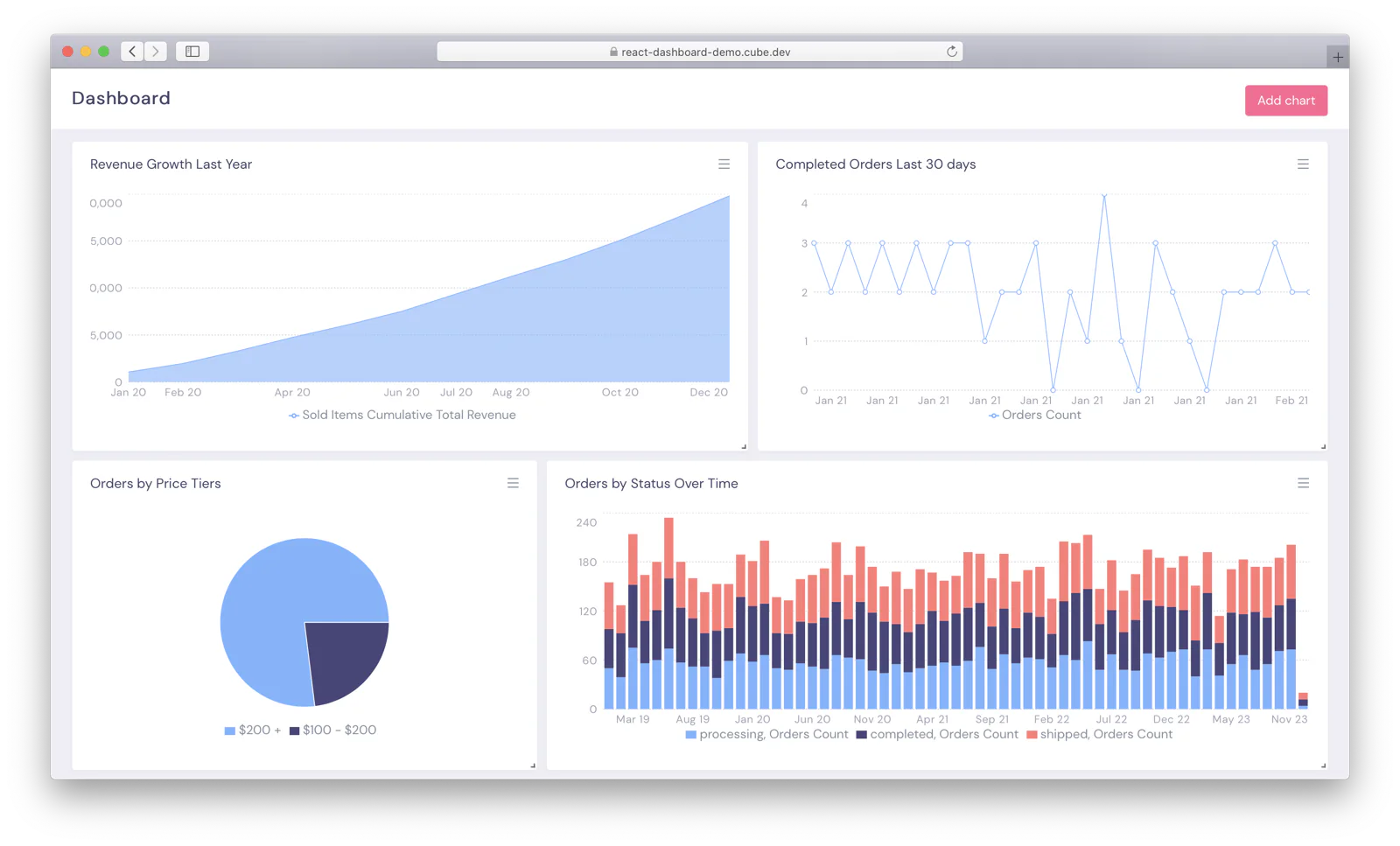Reload the page with the refresh icon
The image size is (1400, 846).
[x=951, y=52]
